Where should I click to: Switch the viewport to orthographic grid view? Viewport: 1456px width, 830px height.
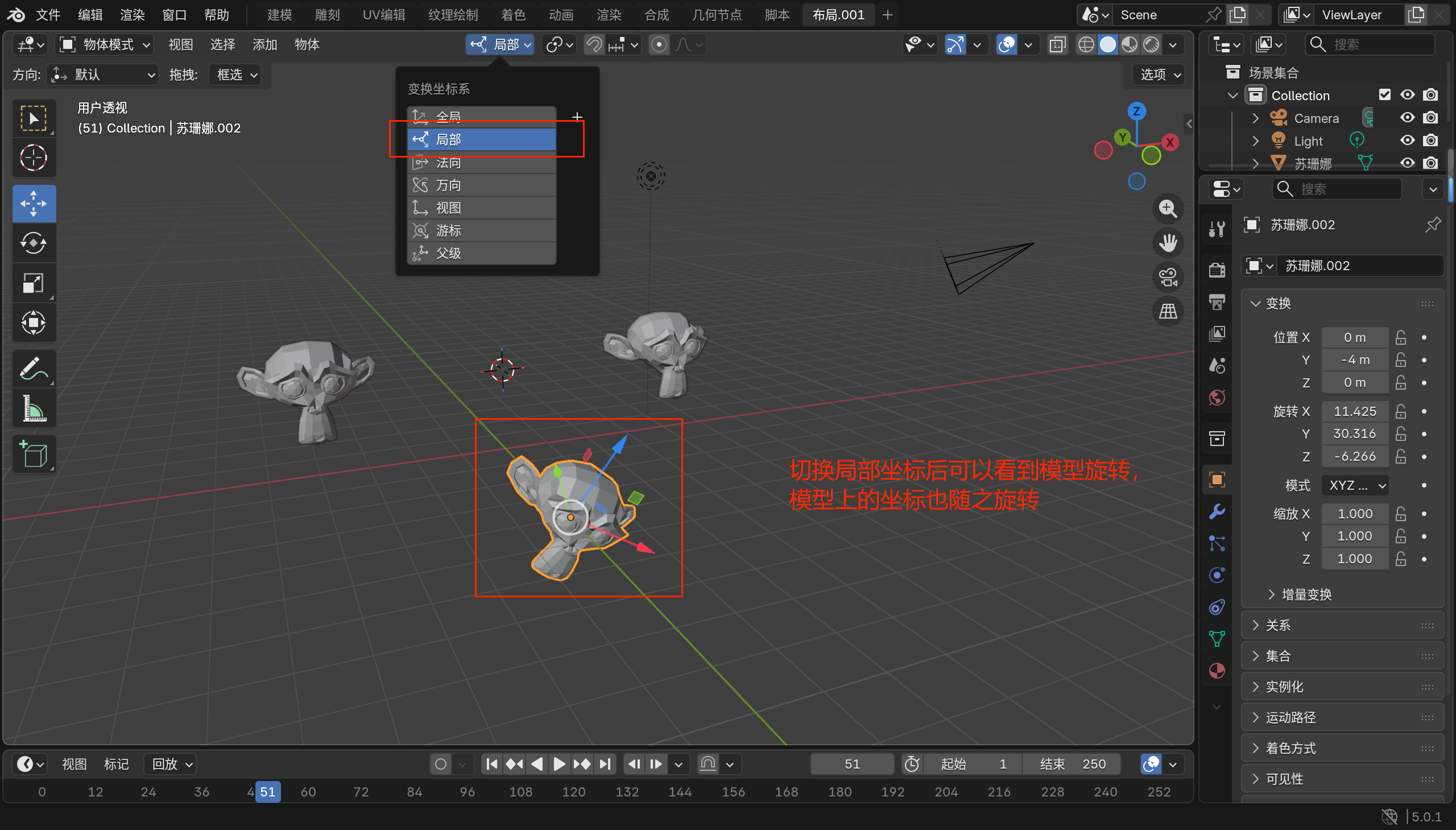tap(1168, 312)
